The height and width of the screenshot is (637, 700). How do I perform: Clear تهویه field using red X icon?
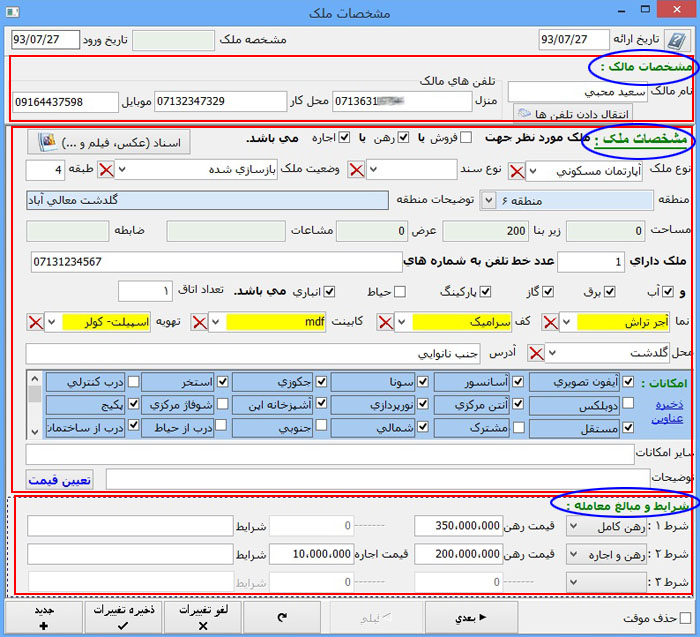coord(36,322)
